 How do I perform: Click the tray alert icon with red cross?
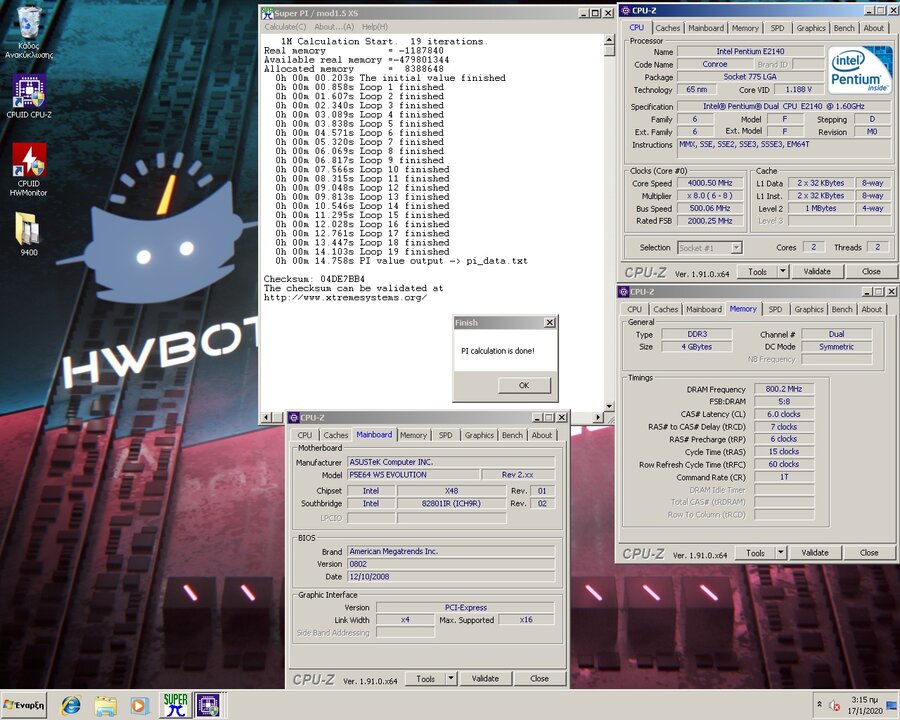pyautogui.click(x=835, y=705)
